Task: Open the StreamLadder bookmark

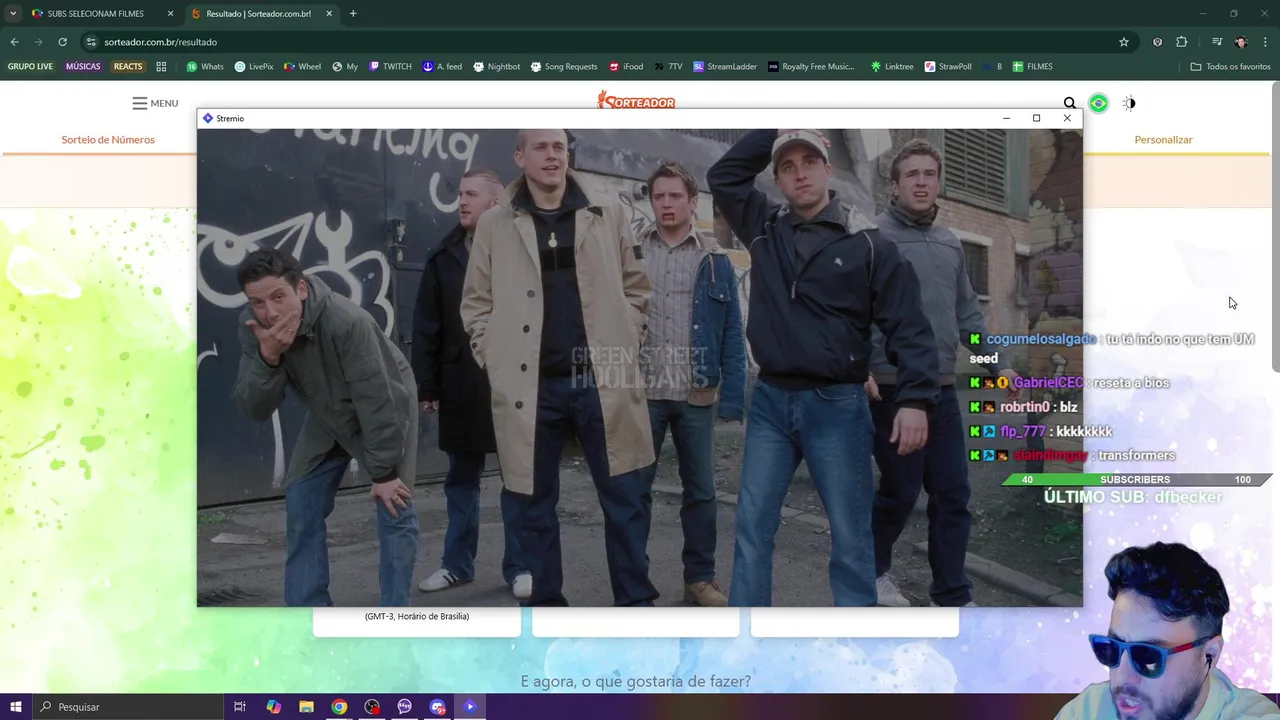Action: pyautogui.click(x=725, y=67)
